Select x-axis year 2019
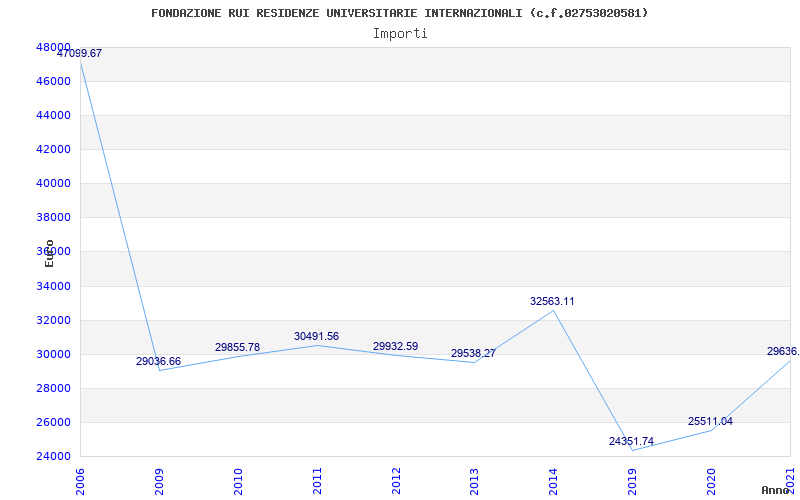 click(x=632, y=481)
